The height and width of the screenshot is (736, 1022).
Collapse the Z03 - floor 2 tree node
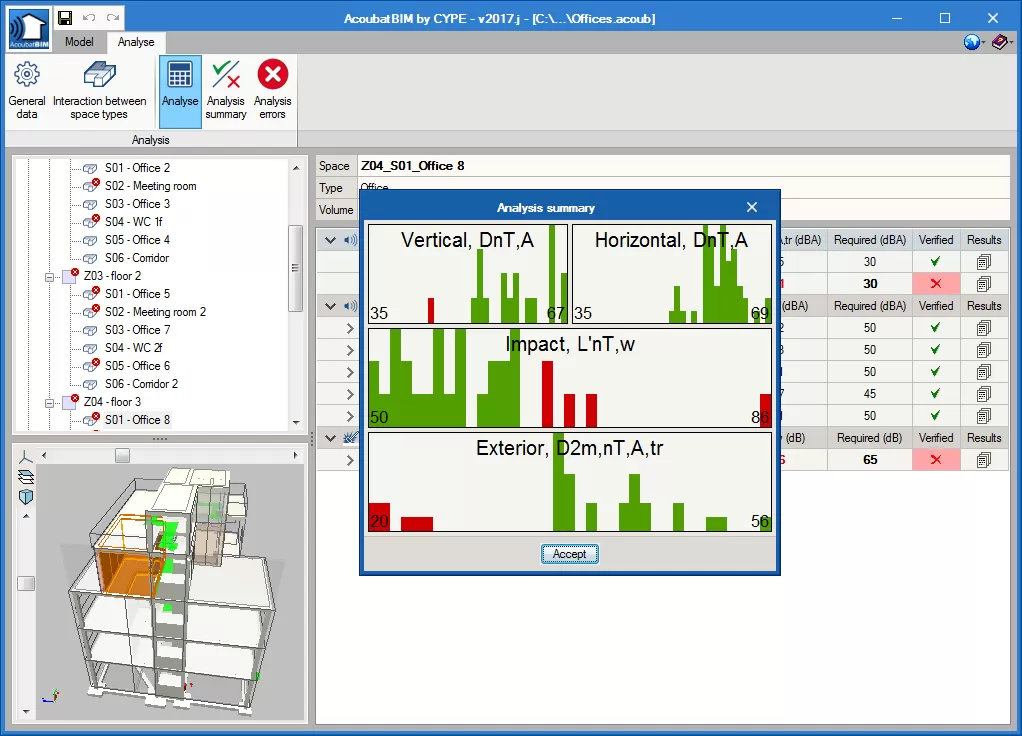48,276
